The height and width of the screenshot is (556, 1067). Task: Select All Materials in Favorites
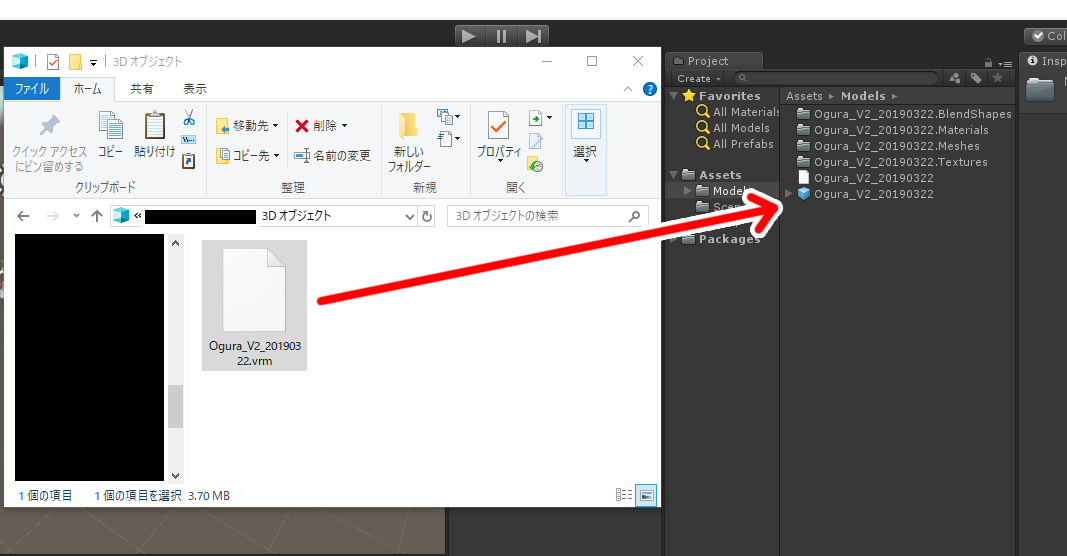coord(738,112)
